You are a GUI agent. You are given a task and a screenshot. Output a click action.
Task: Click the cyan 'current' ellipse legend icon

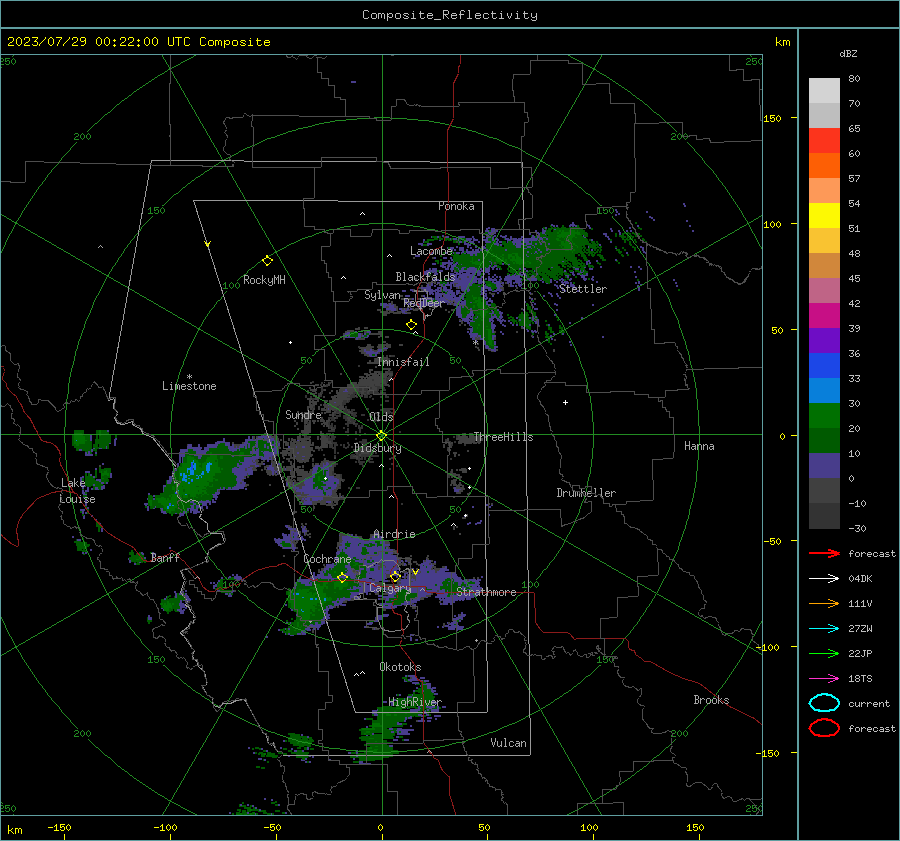(x=824, y=703)
